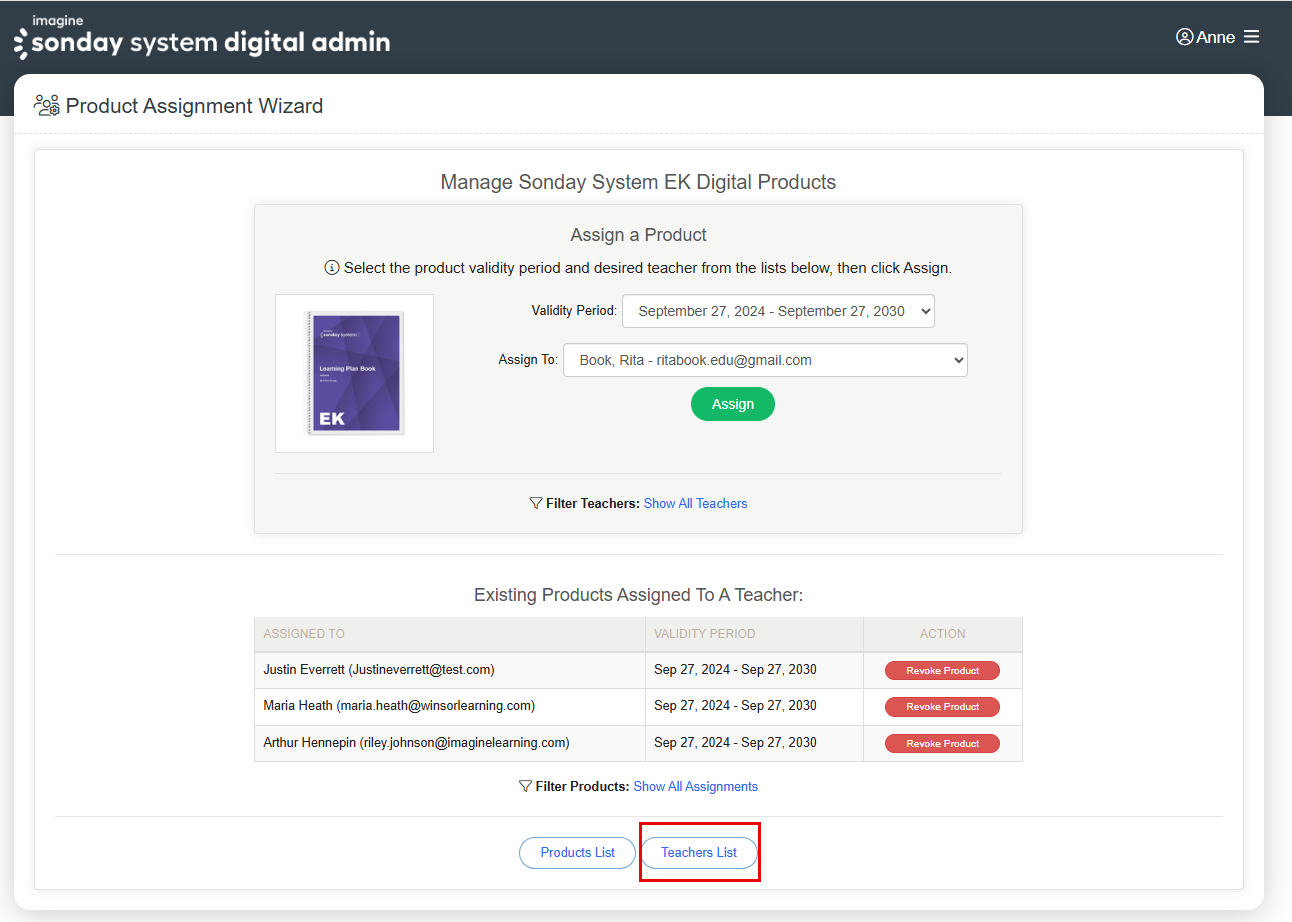
Task: Click the Filter Teachers funnel icon
Action: coord(536,503)
